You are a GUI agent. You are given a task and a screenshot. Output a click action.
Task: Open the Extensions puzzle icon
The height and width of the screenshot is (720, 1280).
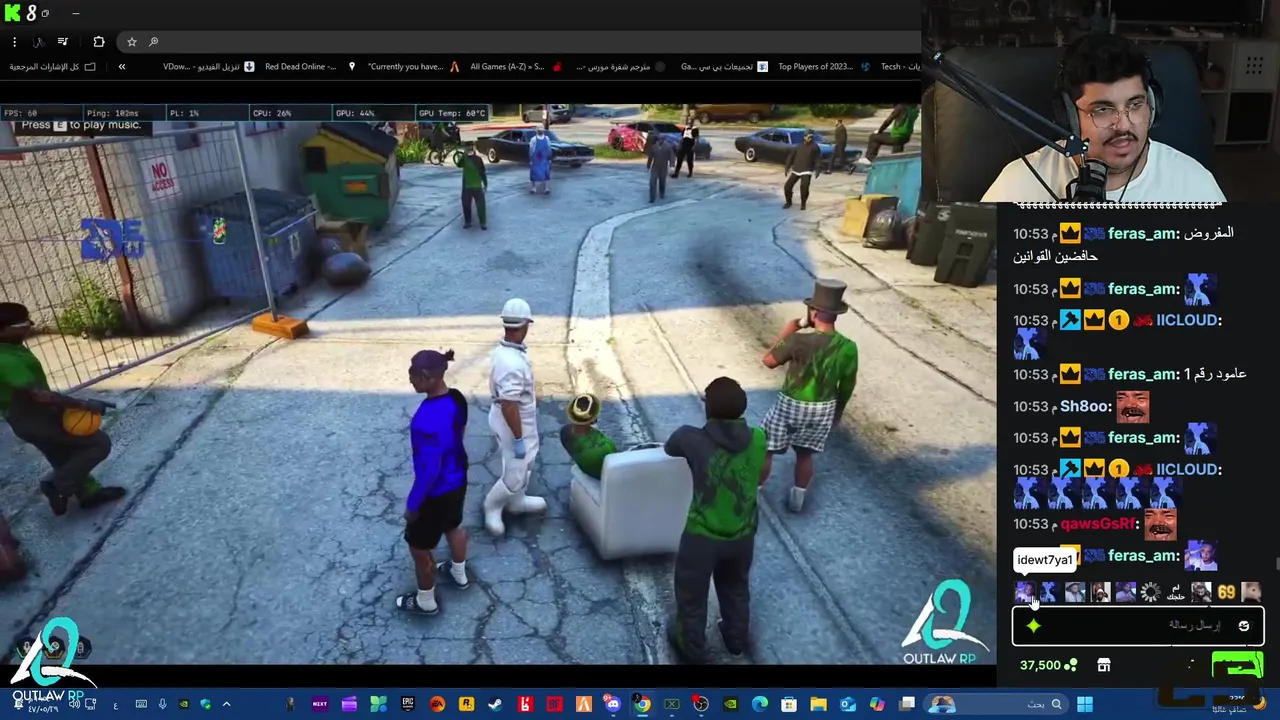click(x=98, y=41)
